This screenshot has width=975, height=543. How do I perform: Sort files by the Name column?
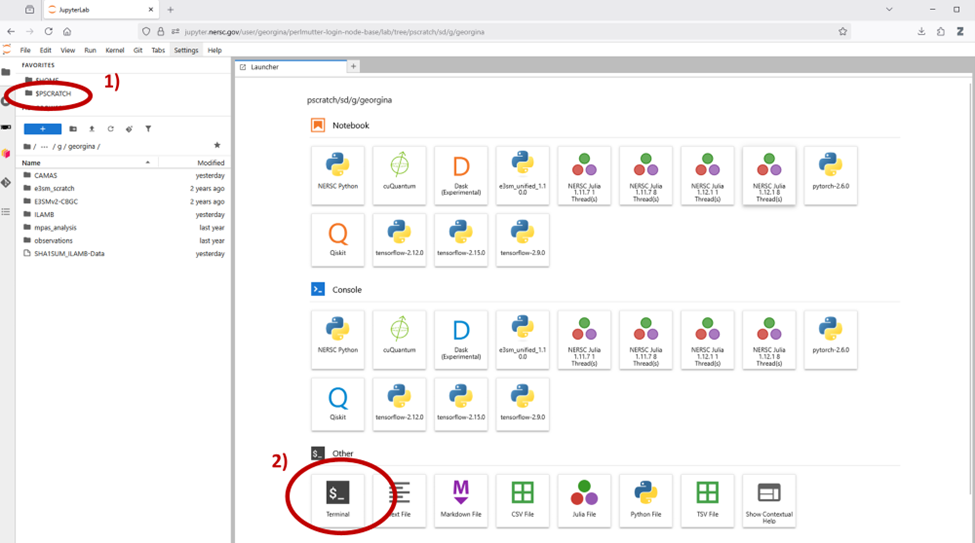[x=32, y=162]
